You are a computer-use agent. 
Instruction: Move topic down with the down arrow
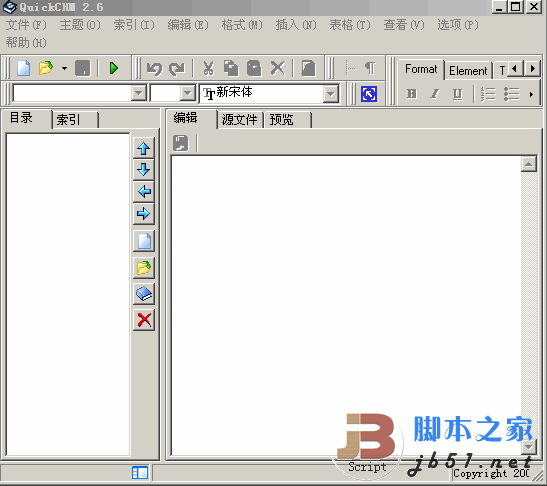(144, 170)
